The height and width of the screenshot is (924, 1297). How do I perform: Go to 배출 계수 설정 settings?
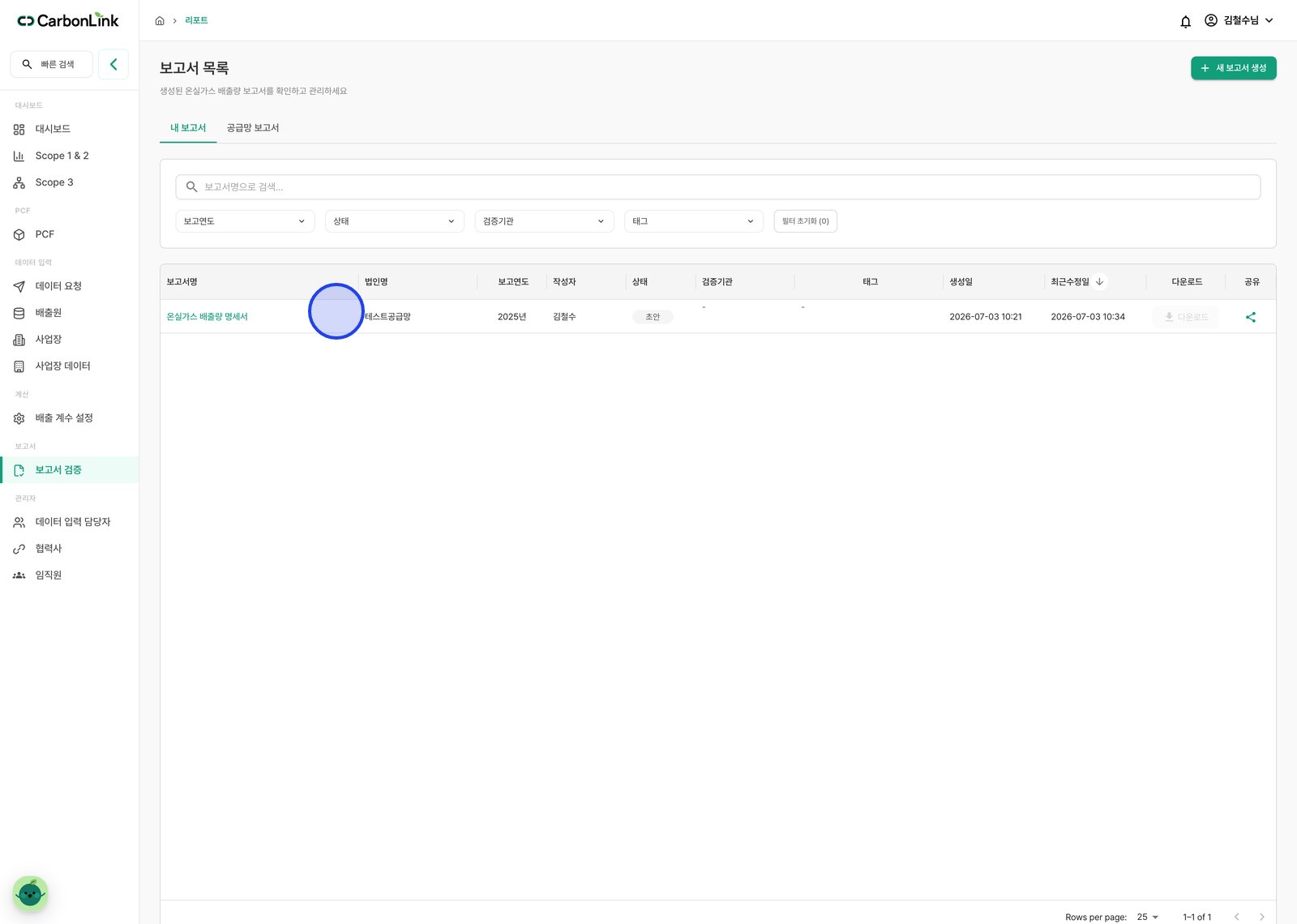point(64,418)
